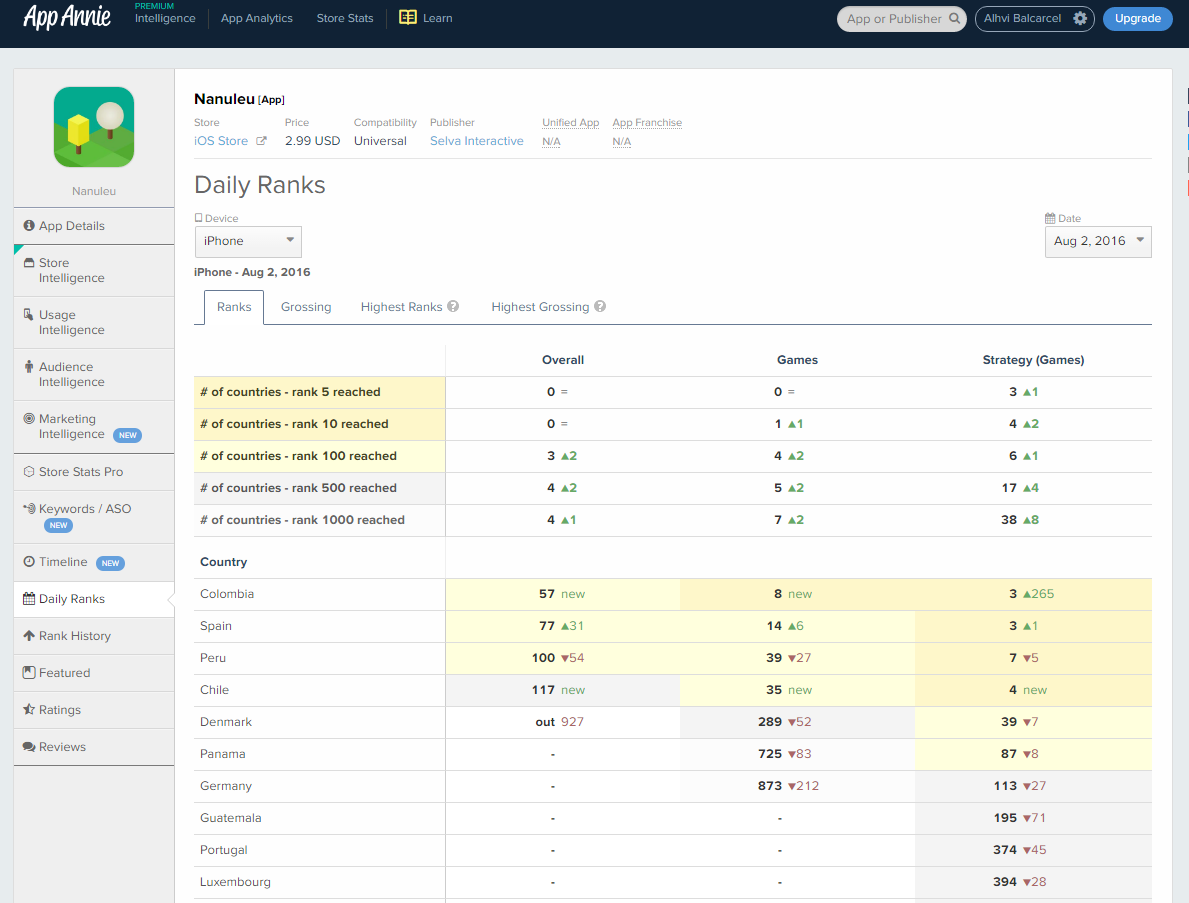Click the Strategy (Games) column header
1189x903 pixels.
click(x=1034, y=360)
